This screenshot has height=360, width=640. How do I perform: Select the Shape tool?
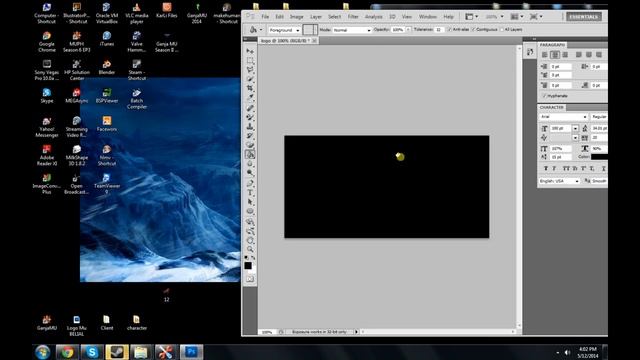[250, 211]
